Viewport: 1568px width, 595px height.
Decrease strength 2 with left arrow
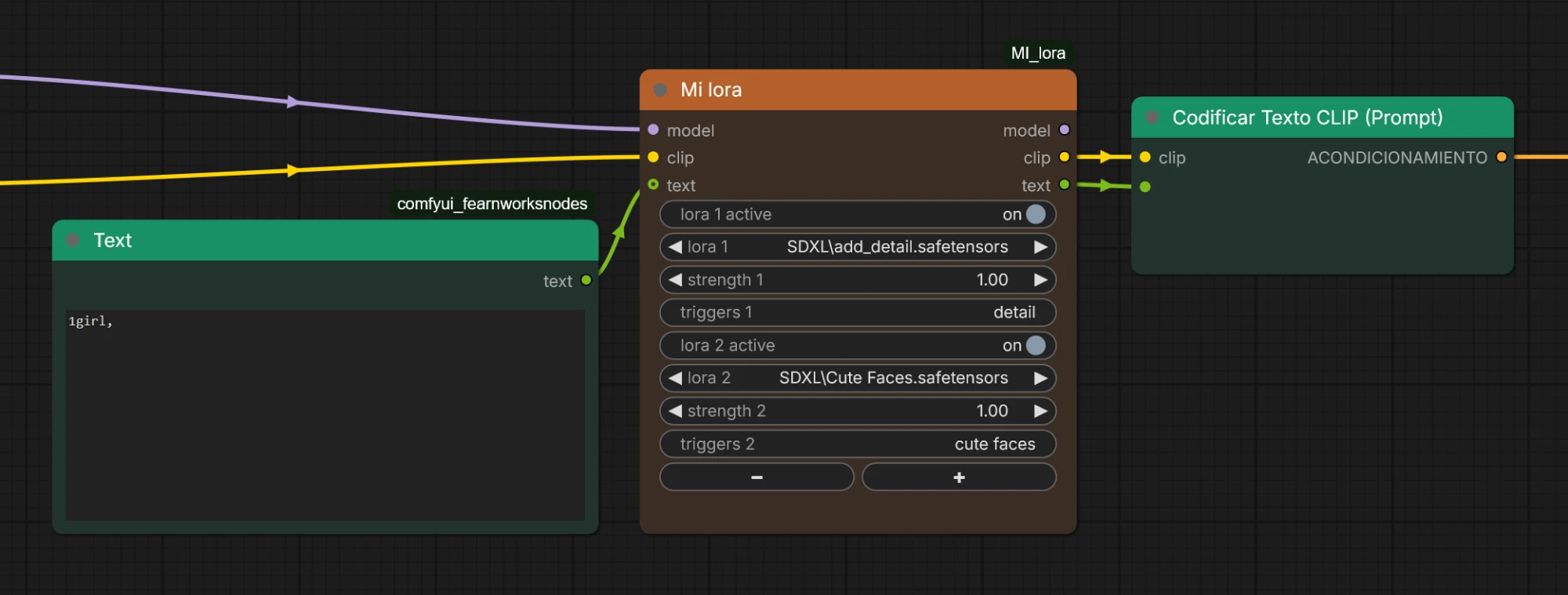(674, 411)
